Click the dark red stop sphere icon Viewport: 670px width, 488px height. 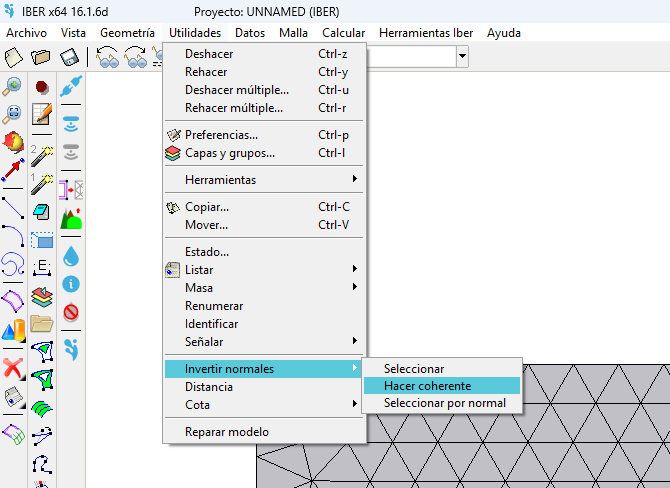click(x=42, y=87)
